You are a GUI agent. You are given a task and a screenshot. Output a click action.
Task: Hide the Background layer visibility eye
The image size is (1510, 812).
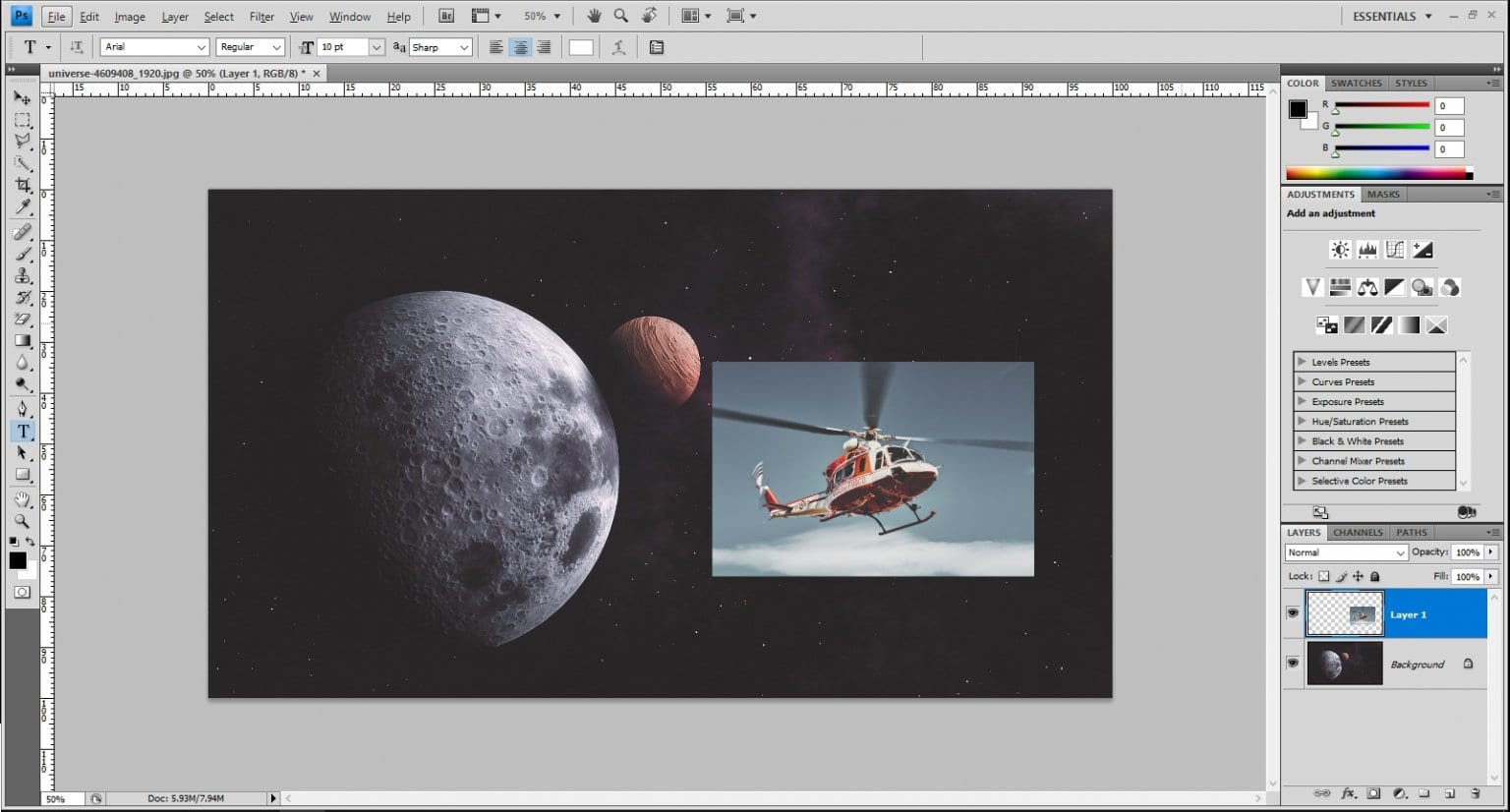coord(1293,664)
